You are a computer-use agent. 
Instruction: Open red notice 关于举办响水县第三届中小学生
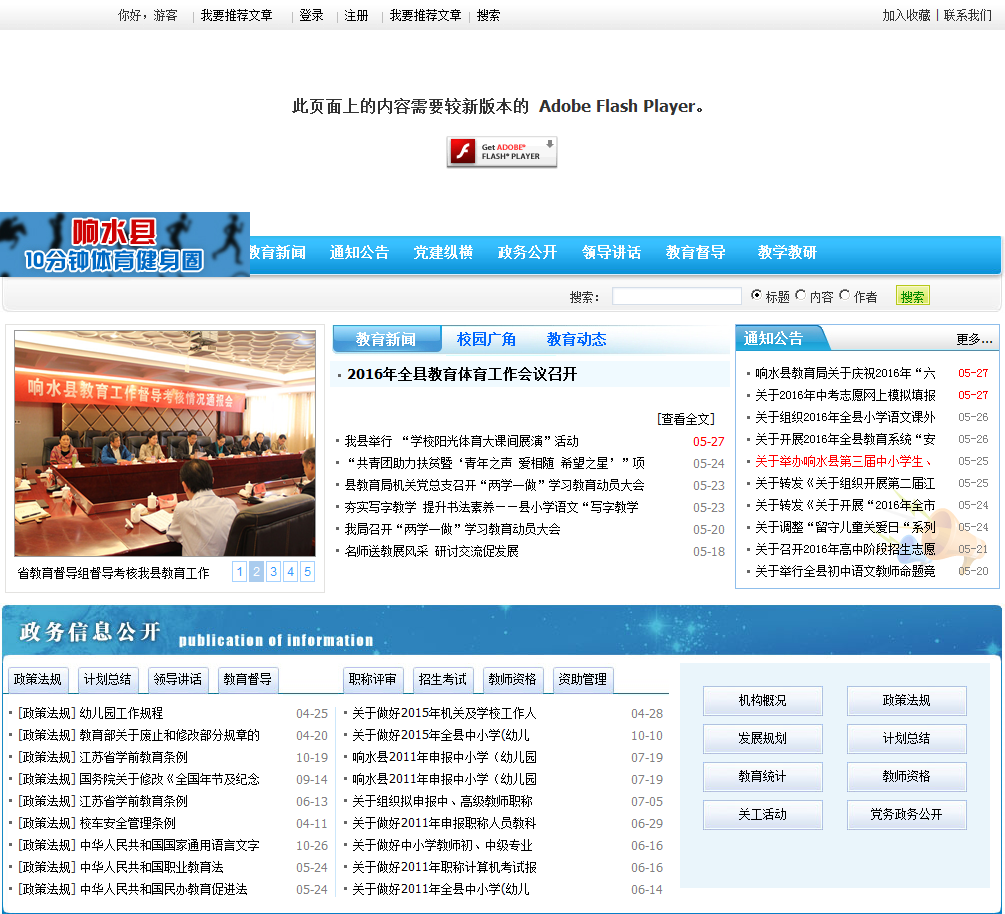843,461
